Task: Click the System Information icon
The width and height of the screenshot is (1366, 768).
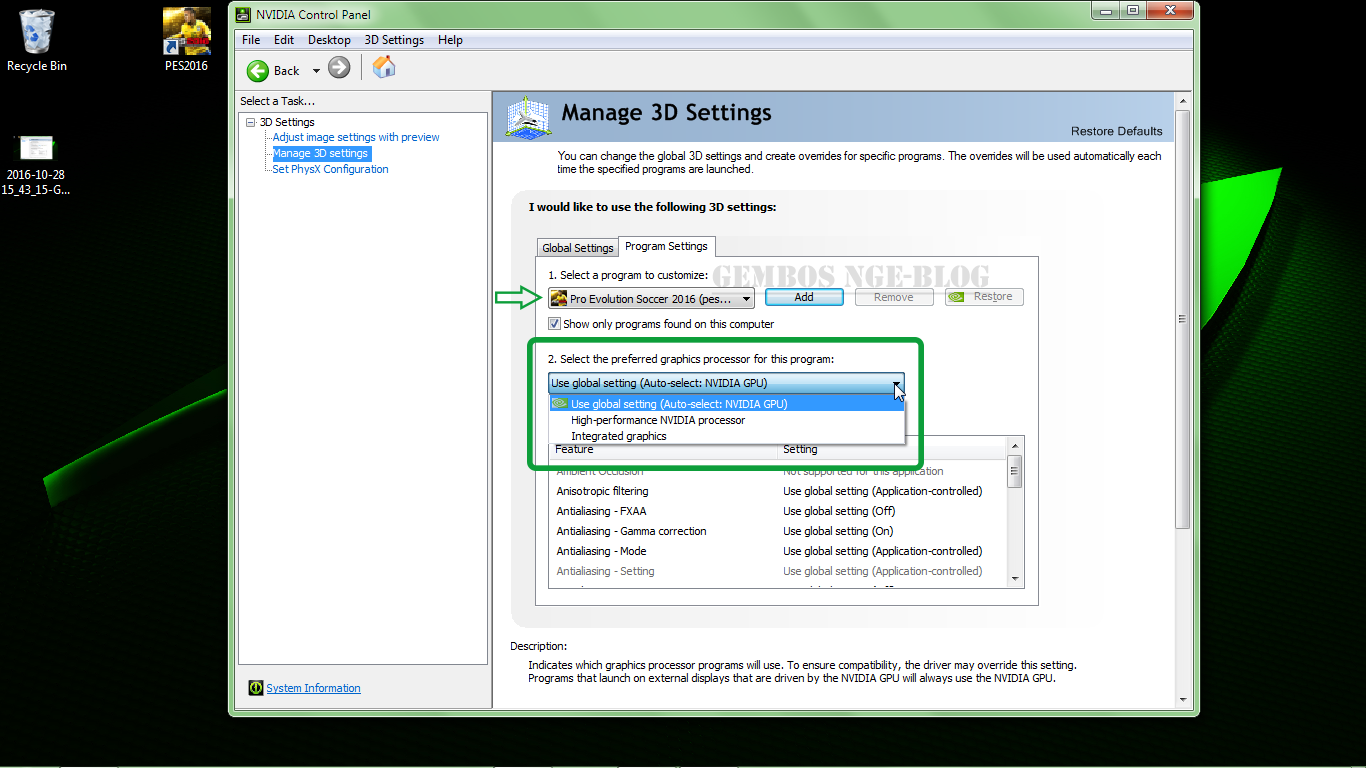Action: 256,688
